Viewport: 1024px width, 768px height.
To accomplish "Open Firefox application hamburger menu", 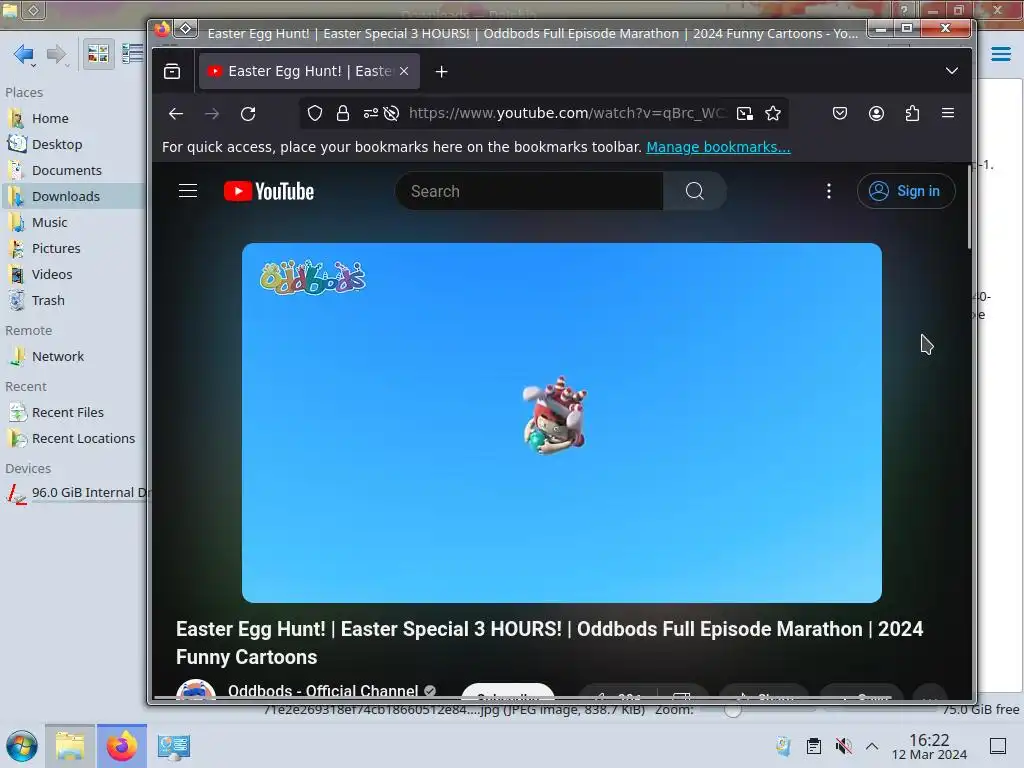I will pos(948,113).
